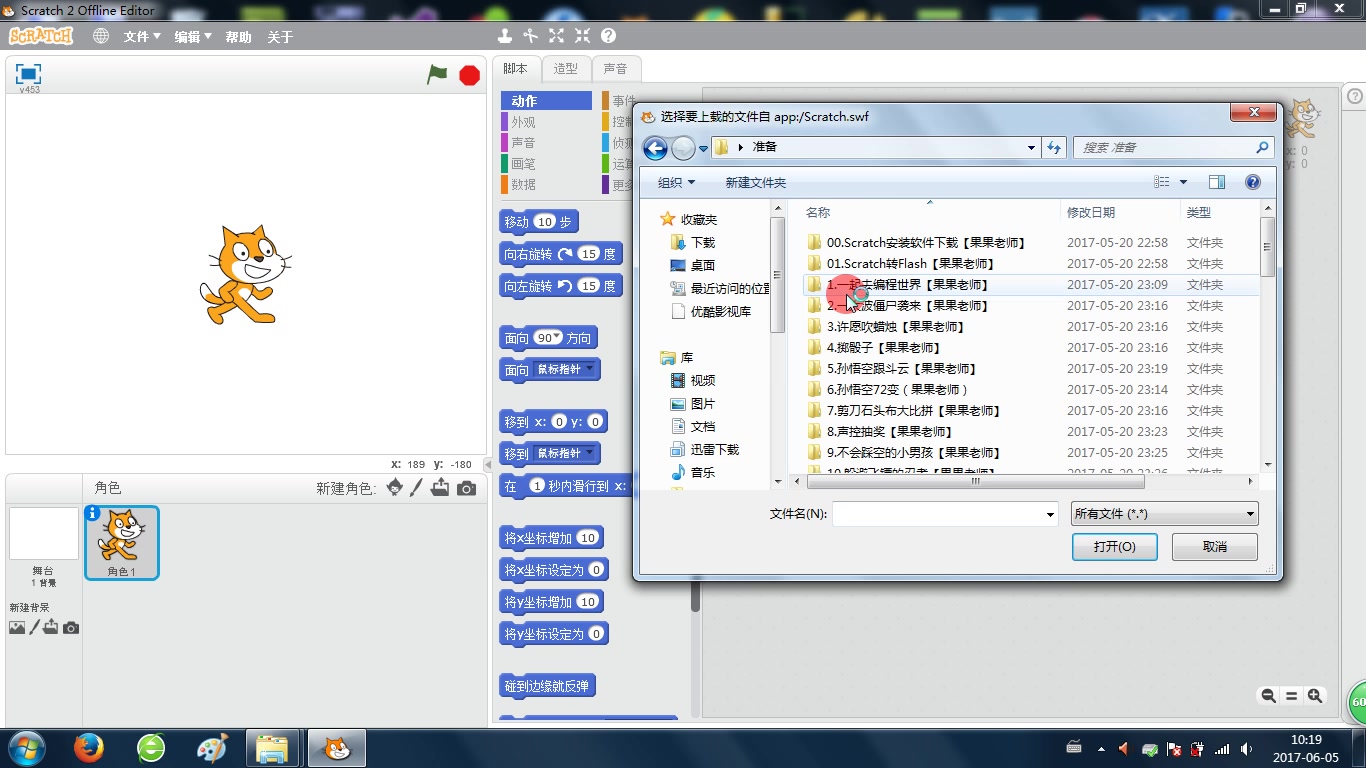Open dialog help question icon

click(1252, 182)
